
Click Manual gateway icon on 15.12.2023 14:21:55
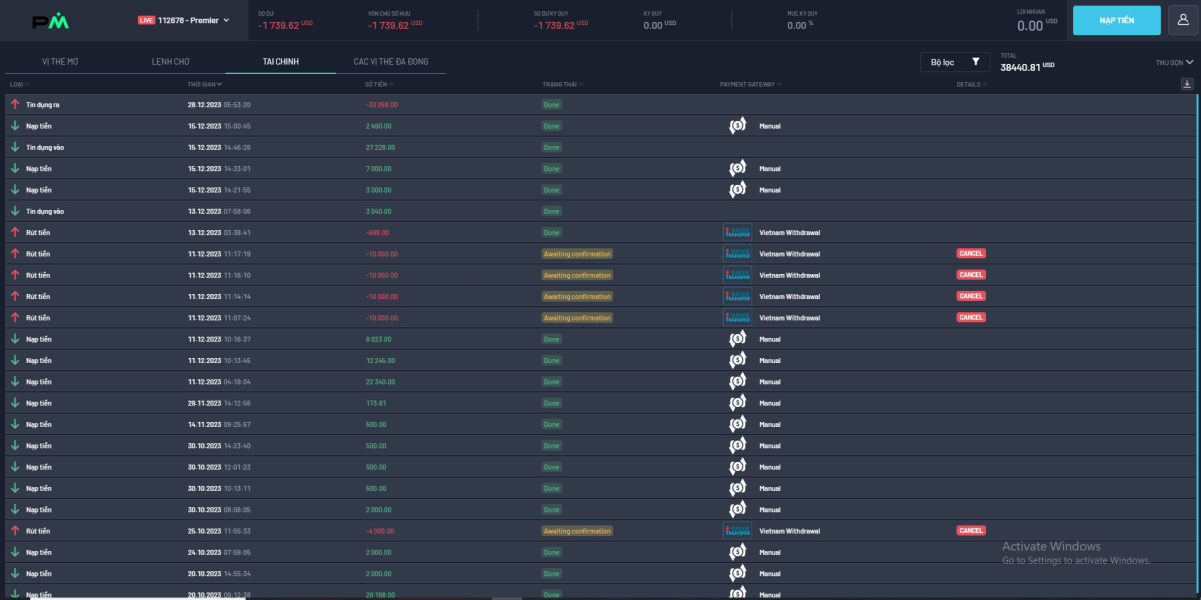pyautogui.click(x=737, y=190)
